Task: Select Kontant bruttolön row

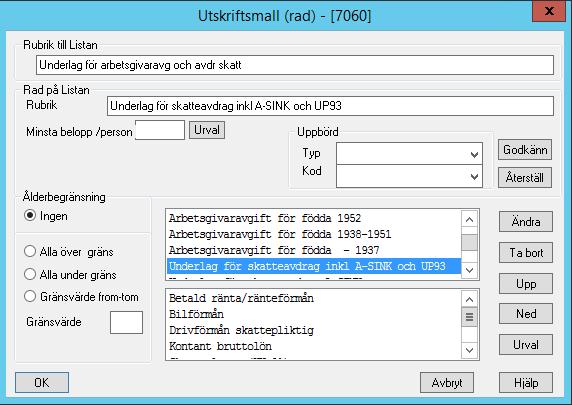Action: coord(314,346)
